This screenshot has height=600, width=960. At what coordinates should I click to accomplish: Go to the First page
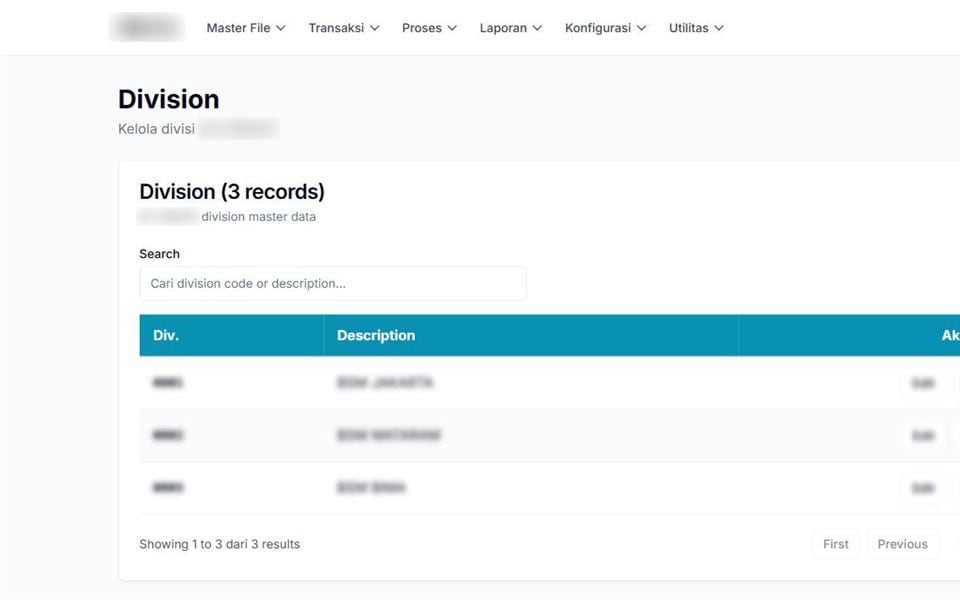point(836,544)
